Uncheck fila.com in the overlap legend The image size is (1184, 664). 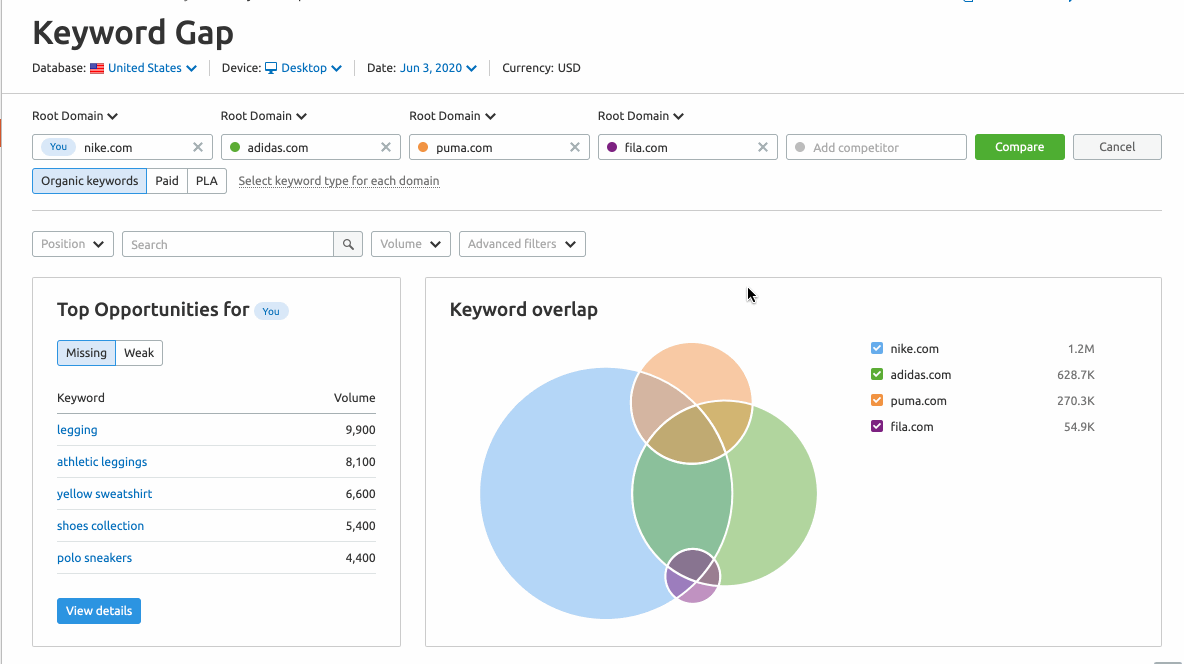click(x=877, y=427)
